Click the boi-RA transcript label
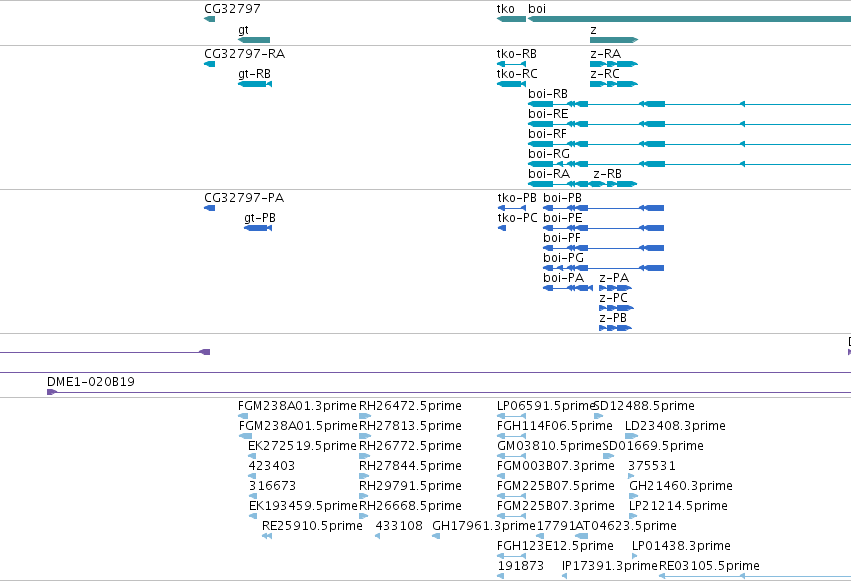Viewport: 851px width, 581px height. (x=549, y=174)
